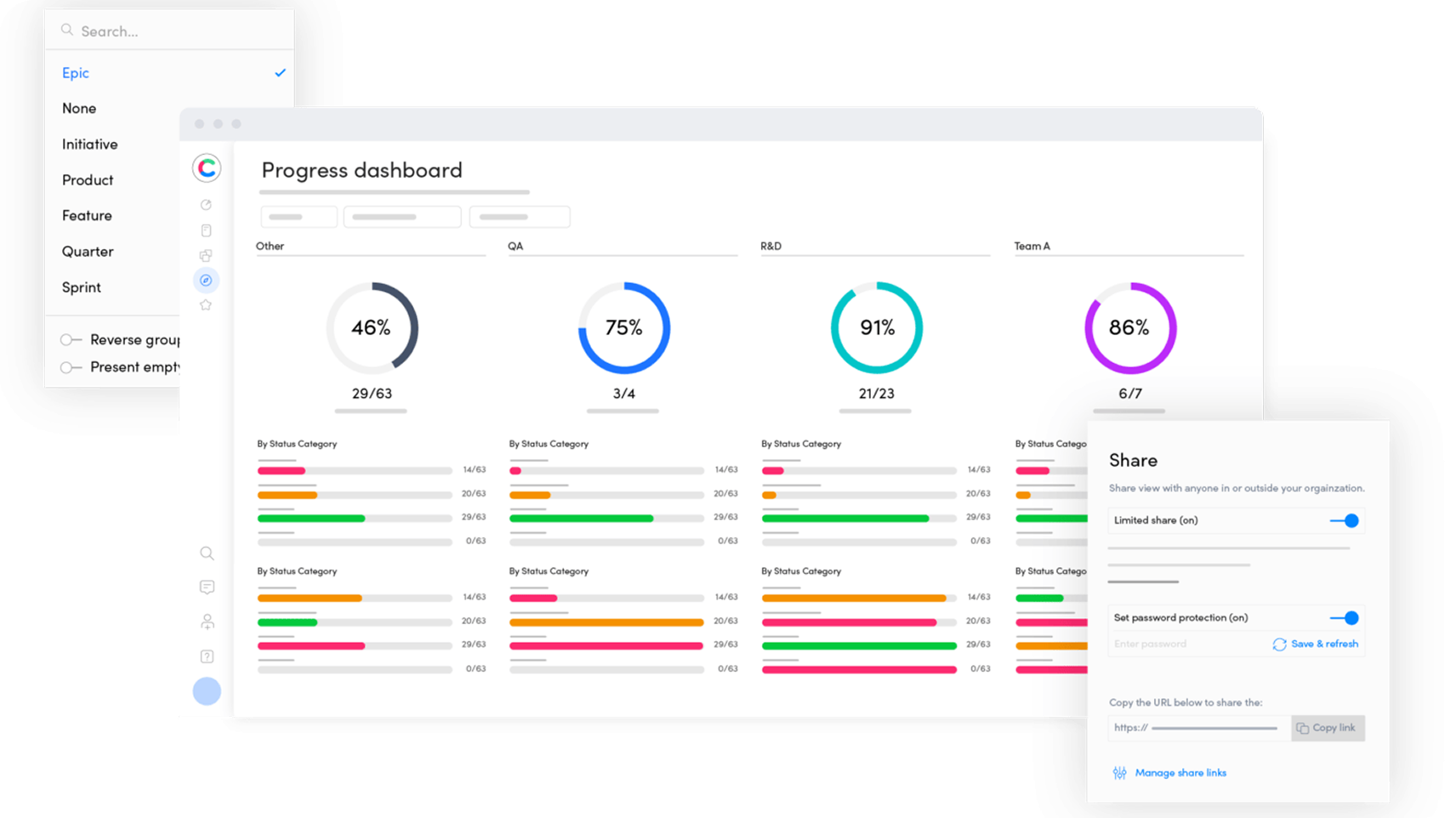
Task: Open the Manage share links link
Action: (1180, 773)
